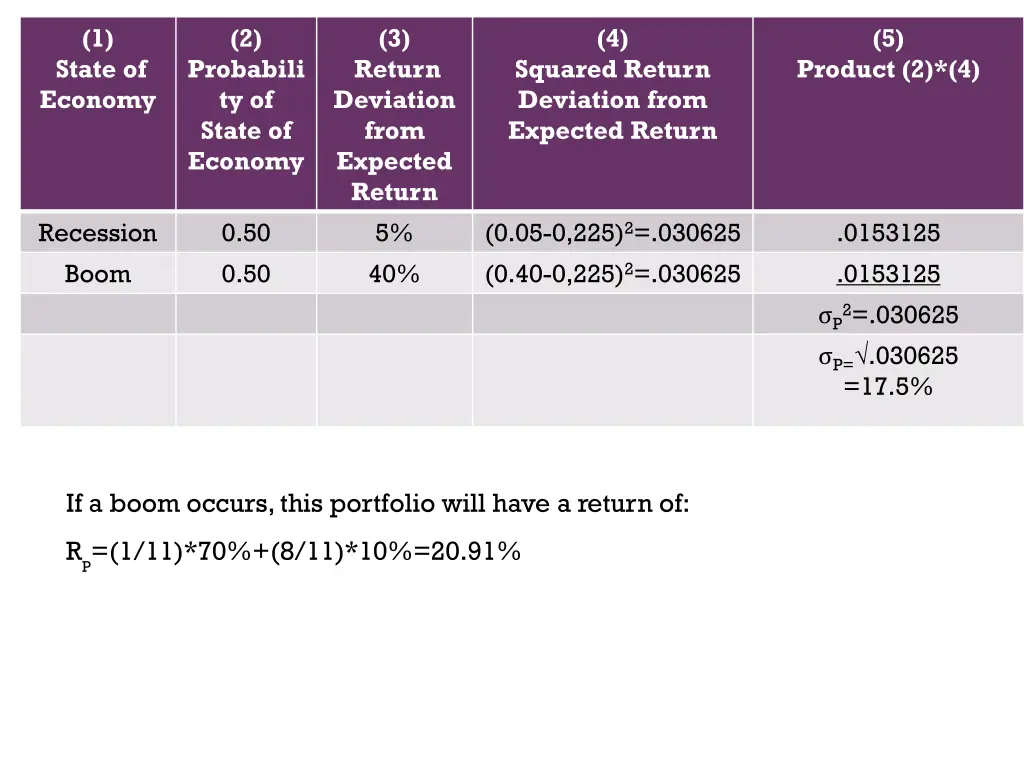Image resolution: width=1024 pixels, height=768 pixels.
Task: Select the 40% return cell
Action: 394,274
